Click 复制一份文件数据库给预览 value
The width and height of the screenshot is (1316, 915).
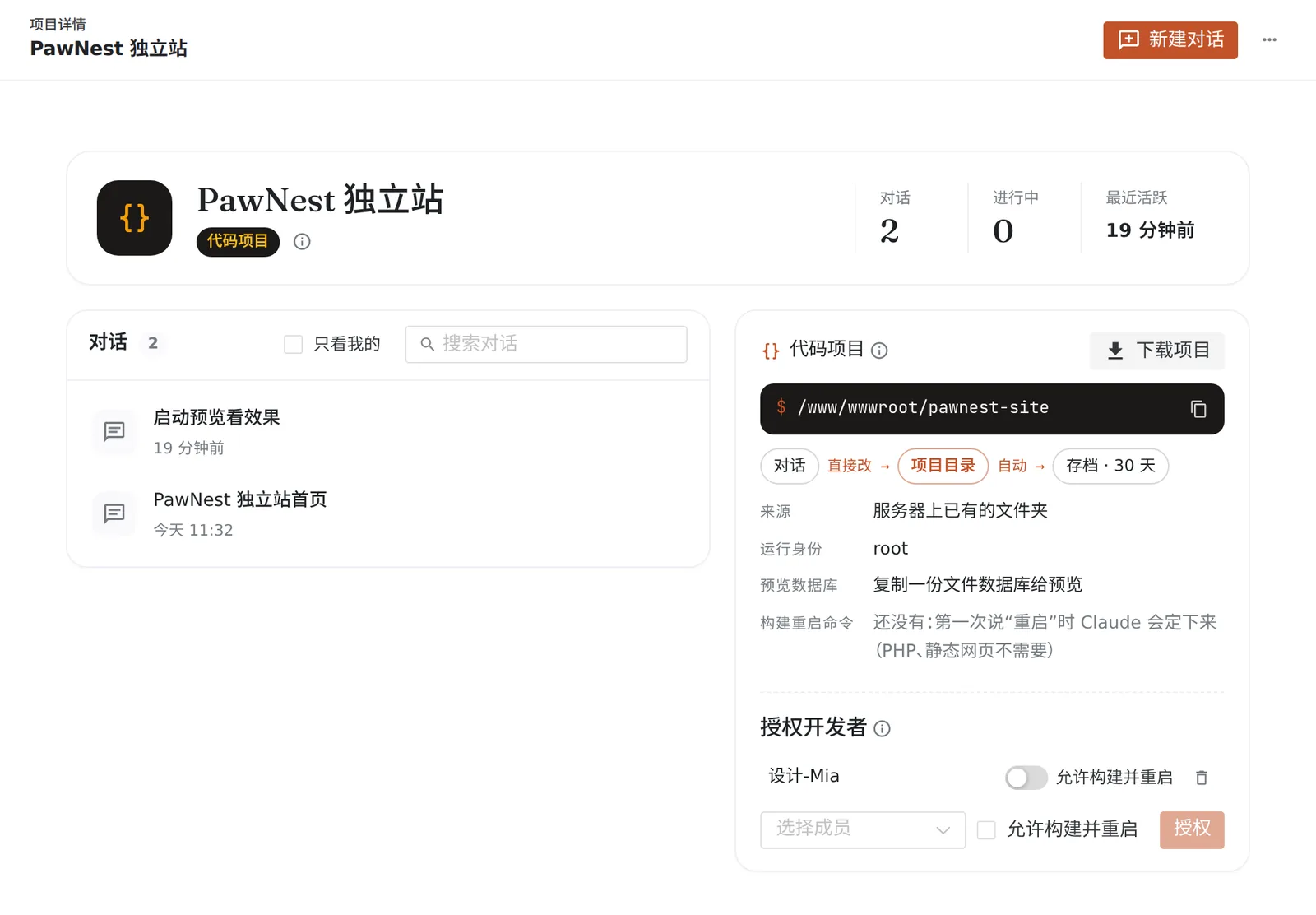(977, 585)
